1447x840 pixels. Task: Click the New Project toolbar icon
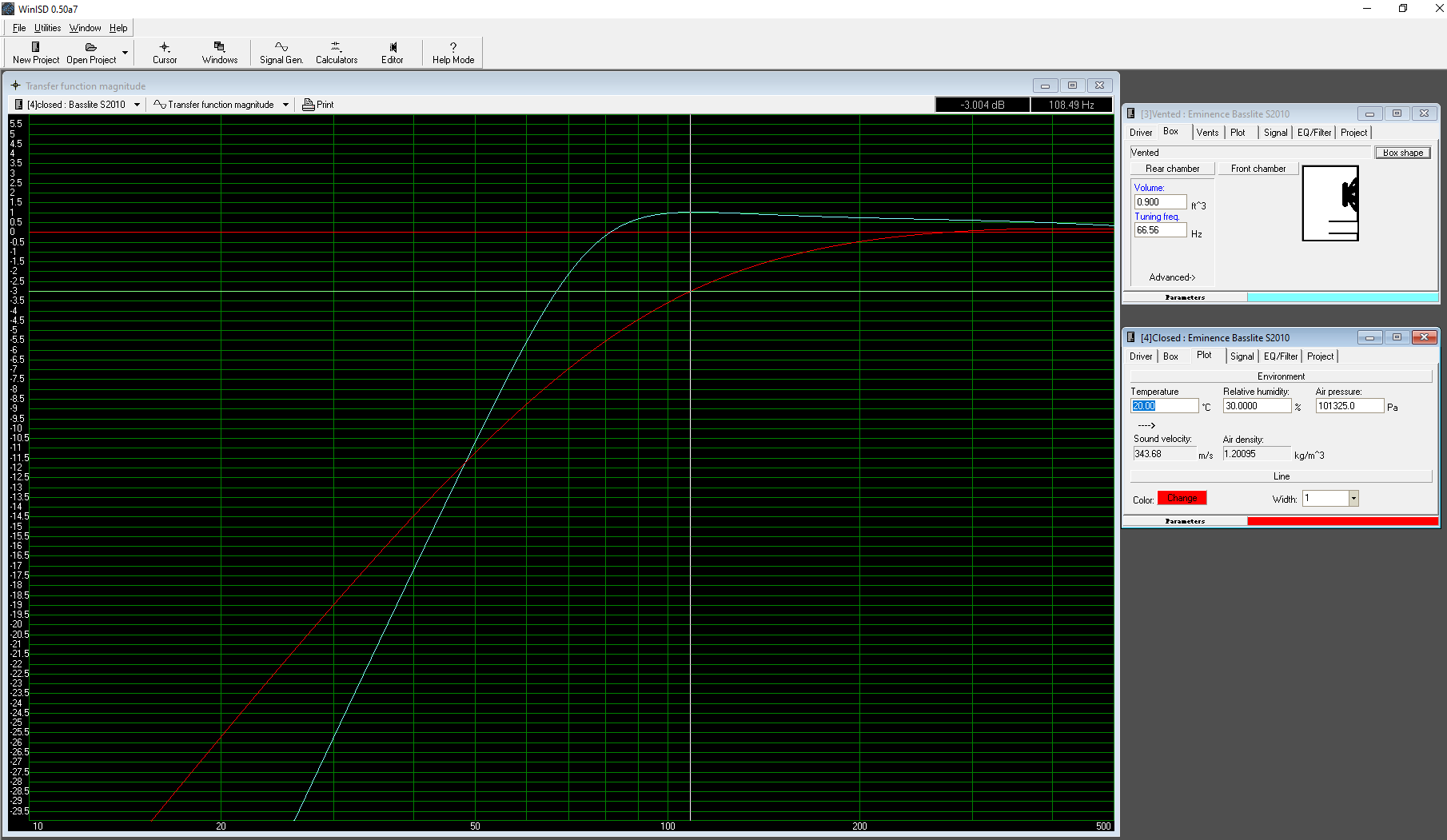click(x=35, y=53)
